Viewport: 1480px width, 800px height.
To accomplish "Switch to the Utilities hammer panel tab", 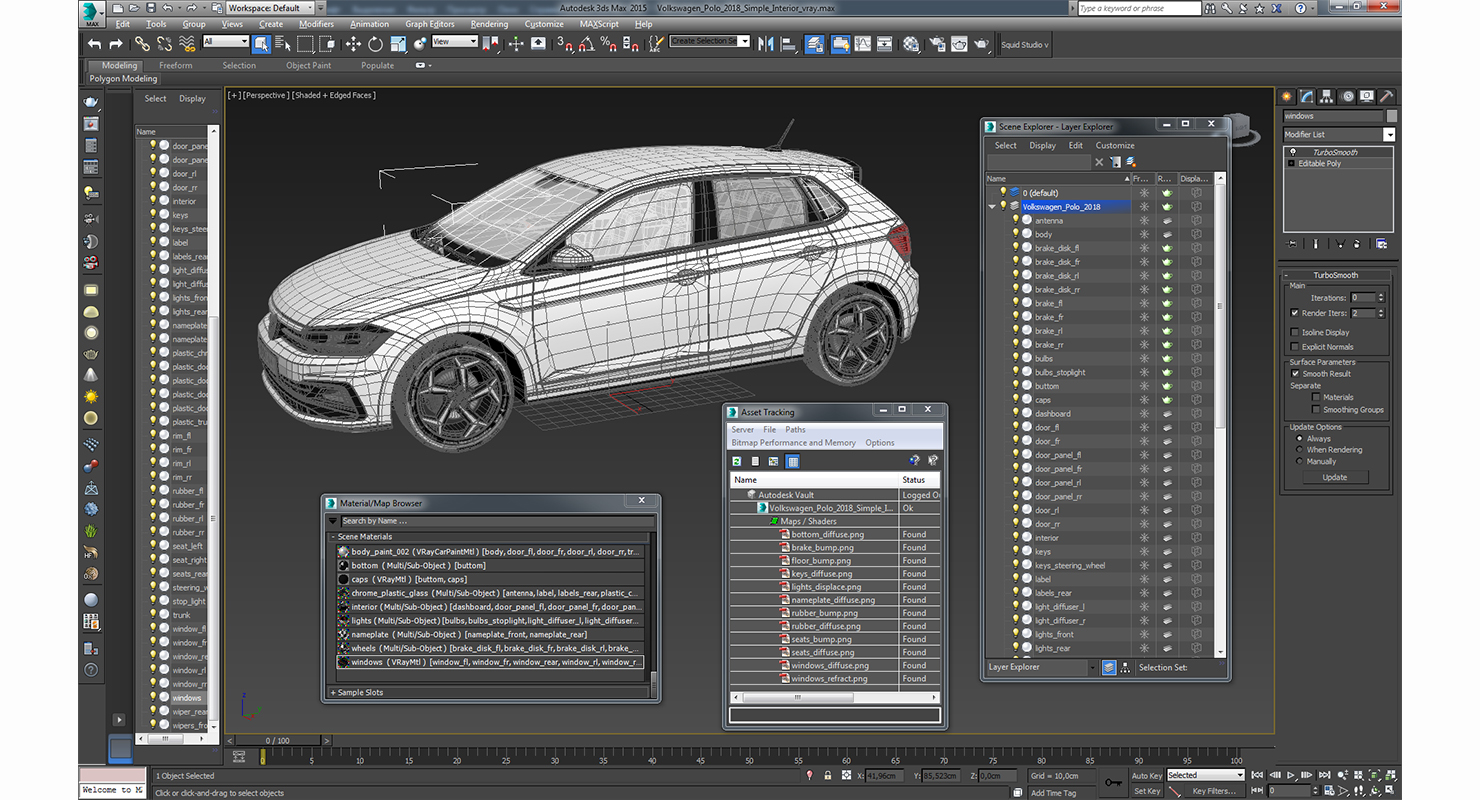I will tap(1386, 97).
